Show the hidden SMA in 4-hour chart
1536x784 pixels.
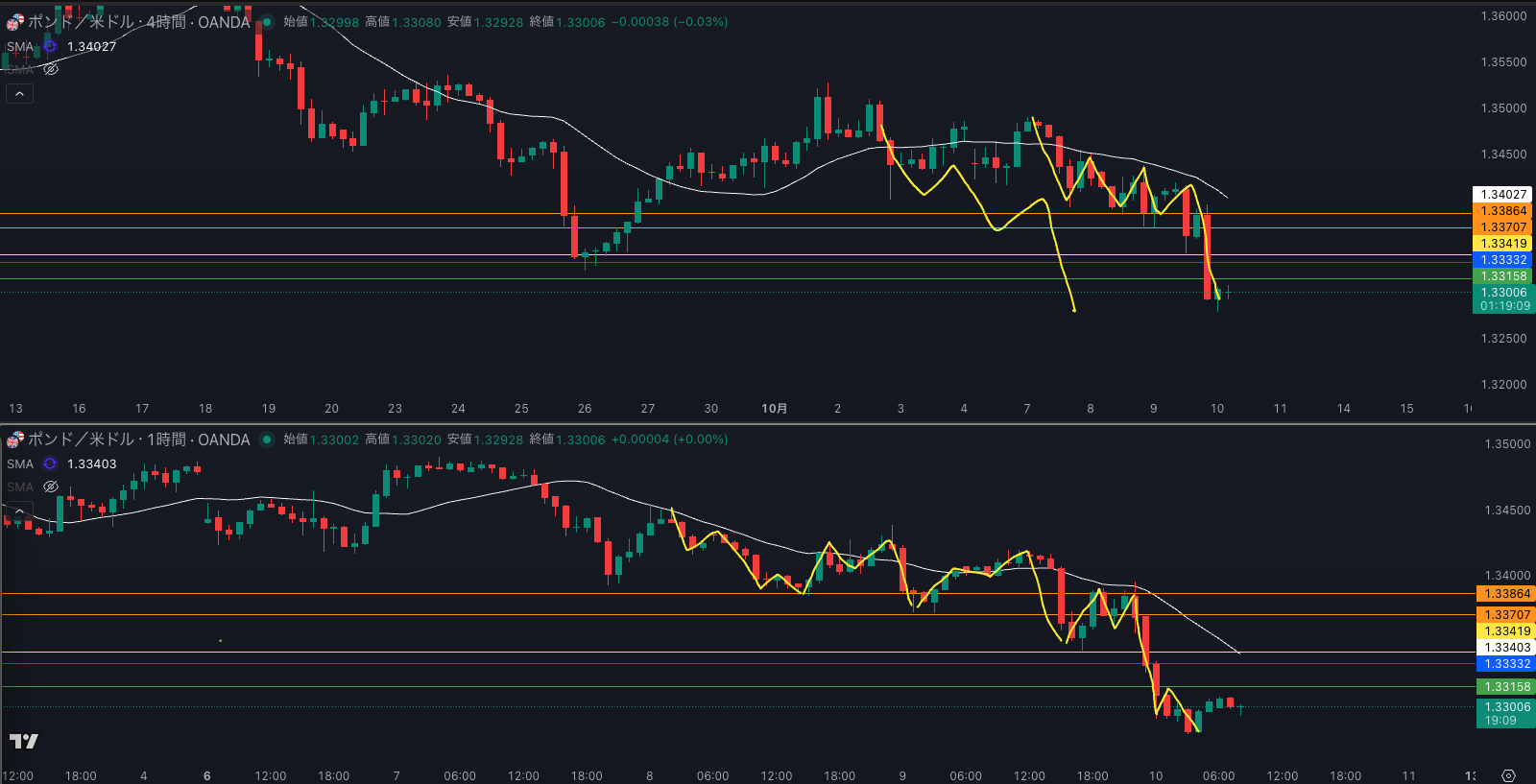51,69
